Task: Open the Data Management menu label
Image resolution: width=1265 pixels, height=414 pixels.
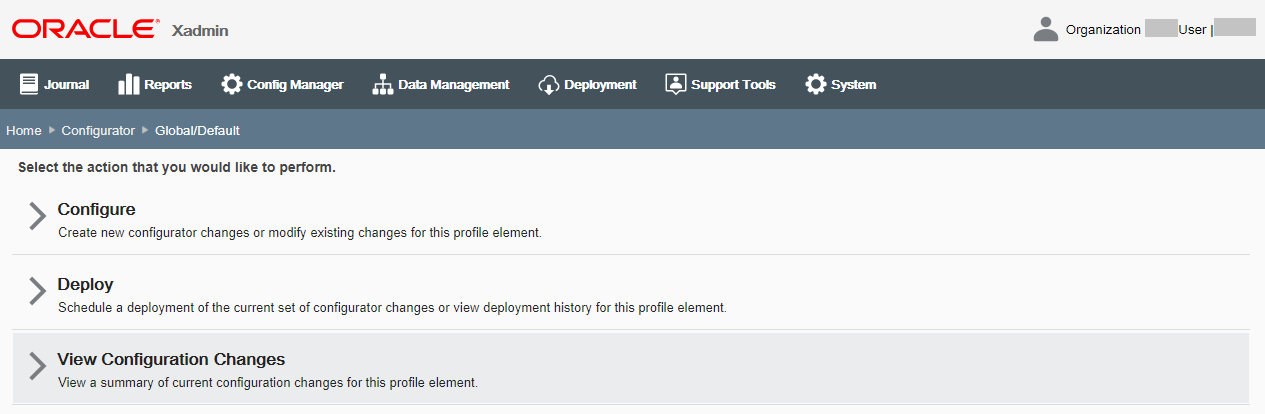Action: [x=454, y=85]
